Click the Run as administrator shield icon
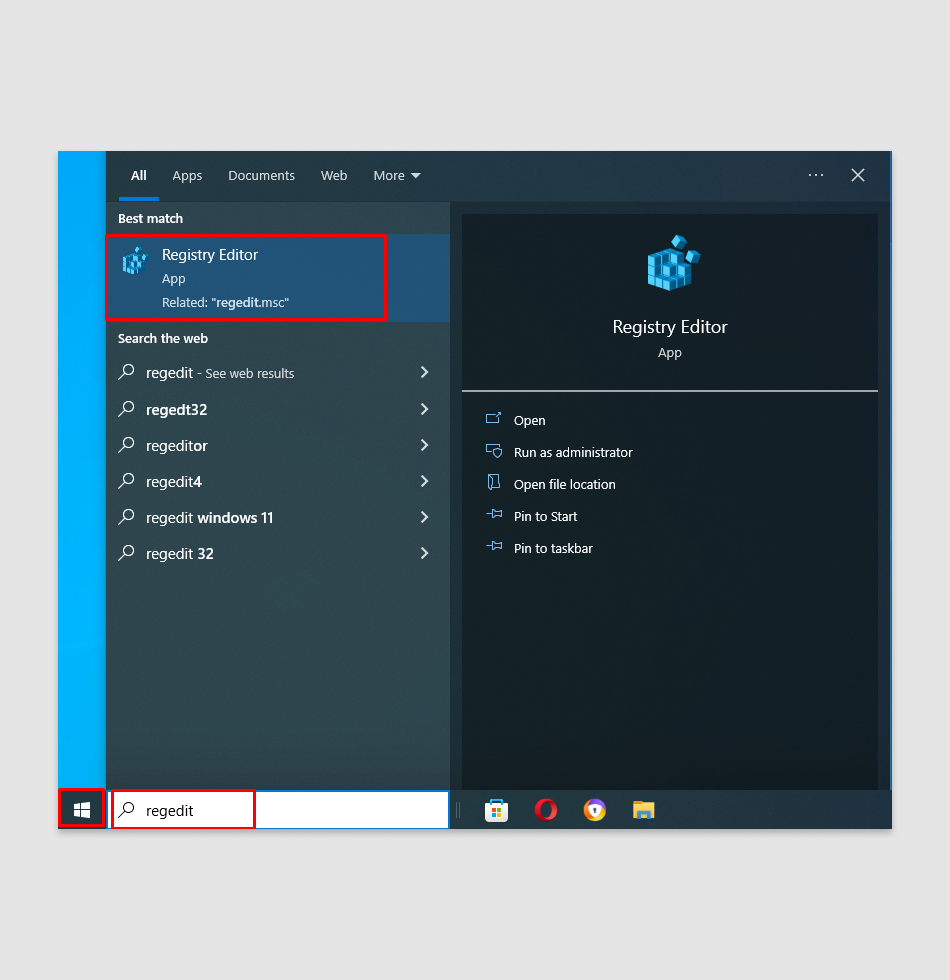This screenshot has height=980, width=950. pos(494,451)
